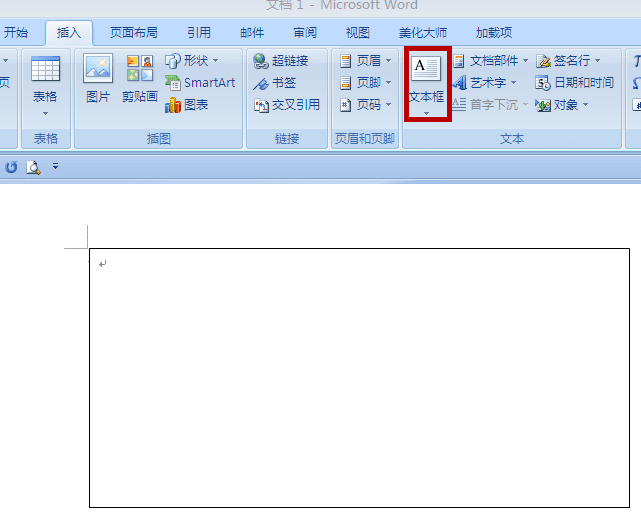This screenshot has width=641, height=519.
Task: Insert a 图表 chart
Action: [x=187, y=105]
